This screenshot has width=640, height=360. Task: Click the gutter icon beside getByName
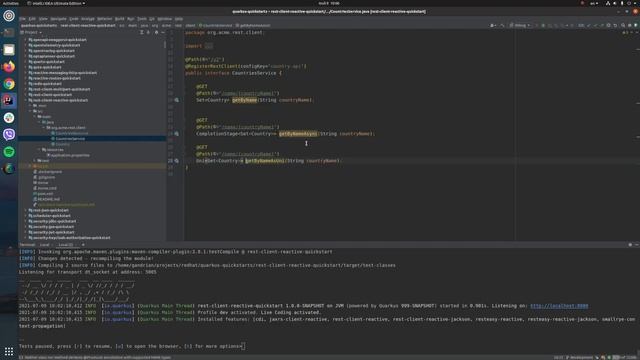(177, 100)
